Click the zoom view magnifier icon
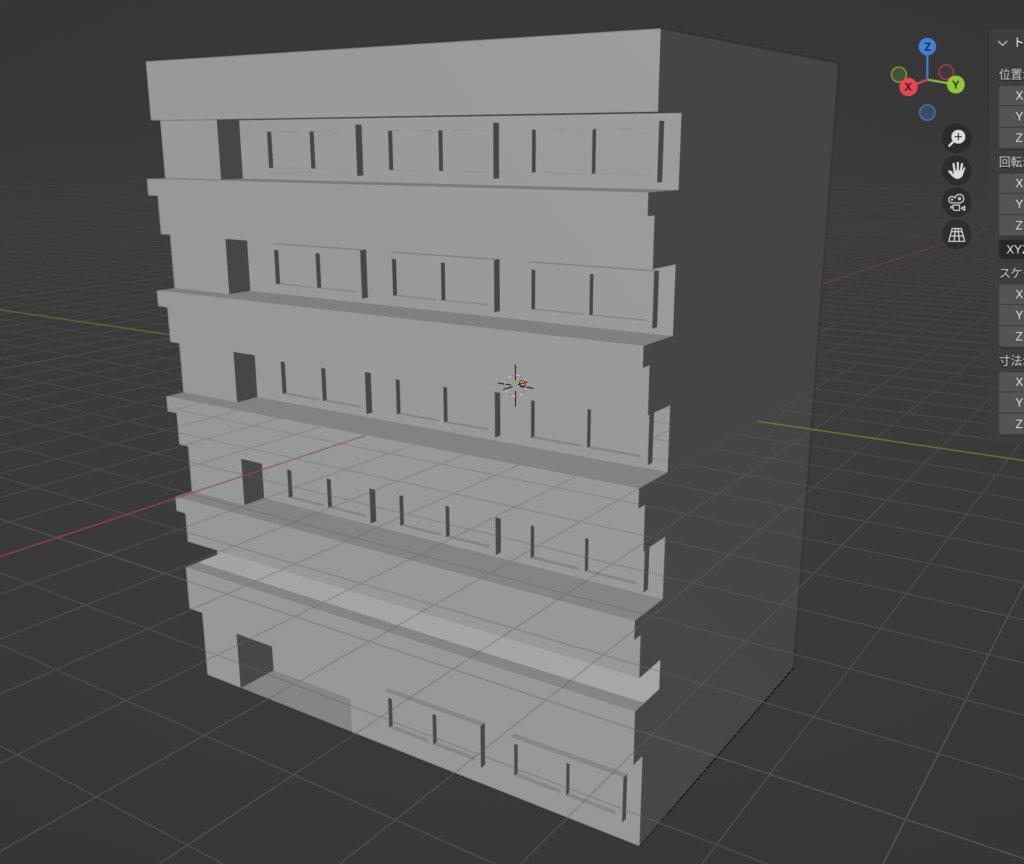 point(957,138)
